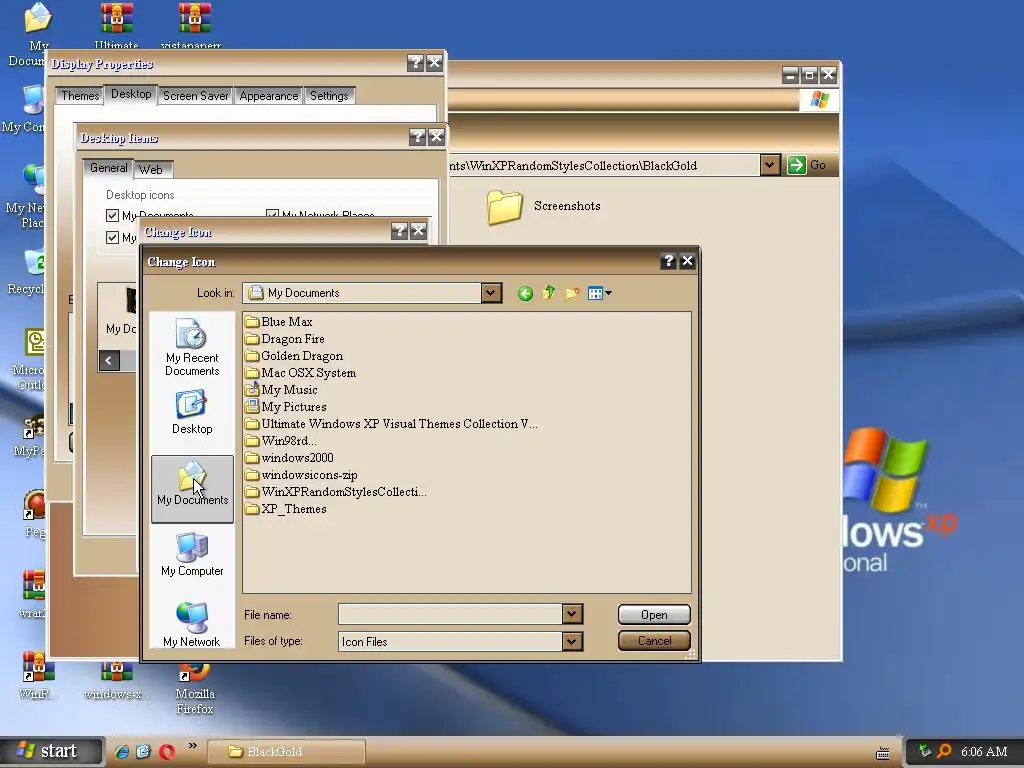Select the windowsicons-zip folder

click(301, 475)
